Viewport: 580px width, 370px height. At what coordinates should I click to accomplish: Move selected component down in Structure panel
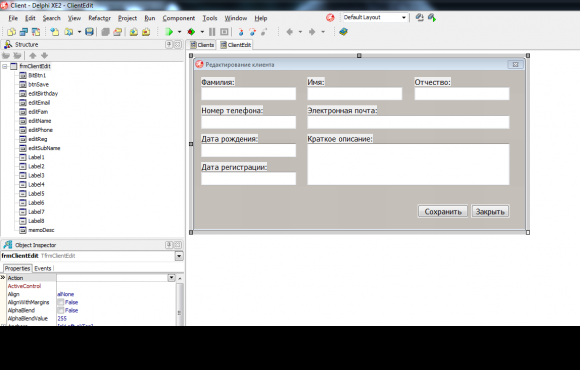(x=44, y=56)
